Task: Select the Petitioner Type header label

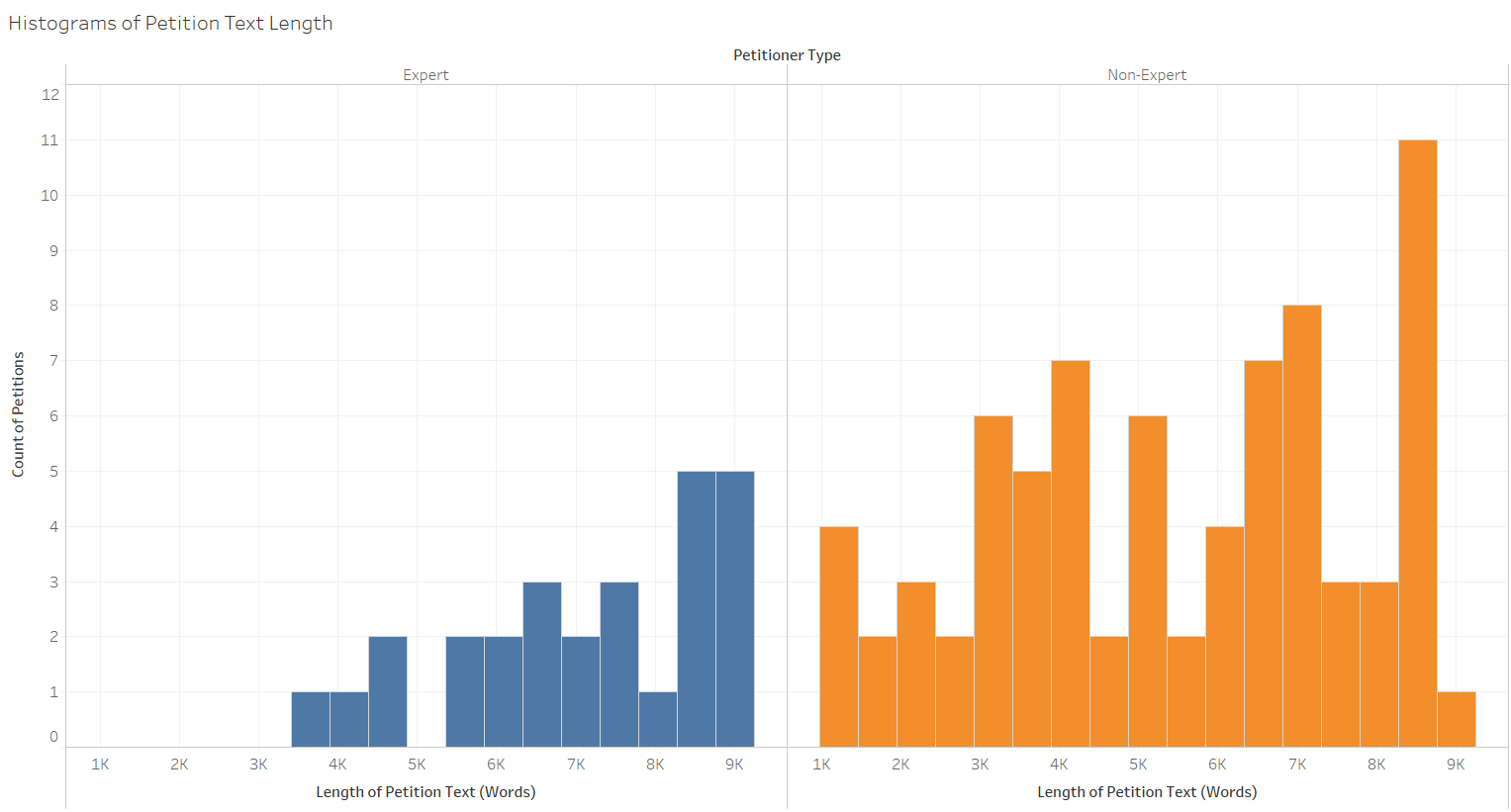Action: 787,55
